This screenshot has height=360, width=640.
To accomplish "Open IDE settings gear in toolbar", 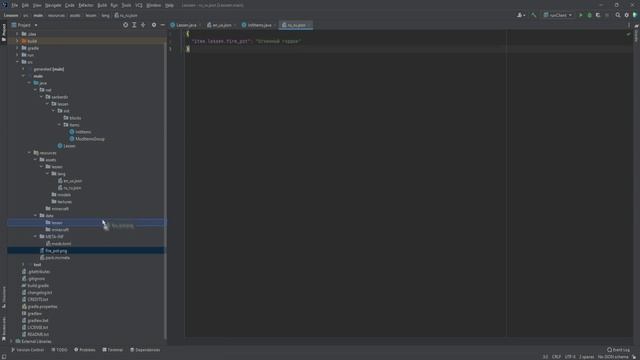I will pyautogui.click(x=627, y=15).
